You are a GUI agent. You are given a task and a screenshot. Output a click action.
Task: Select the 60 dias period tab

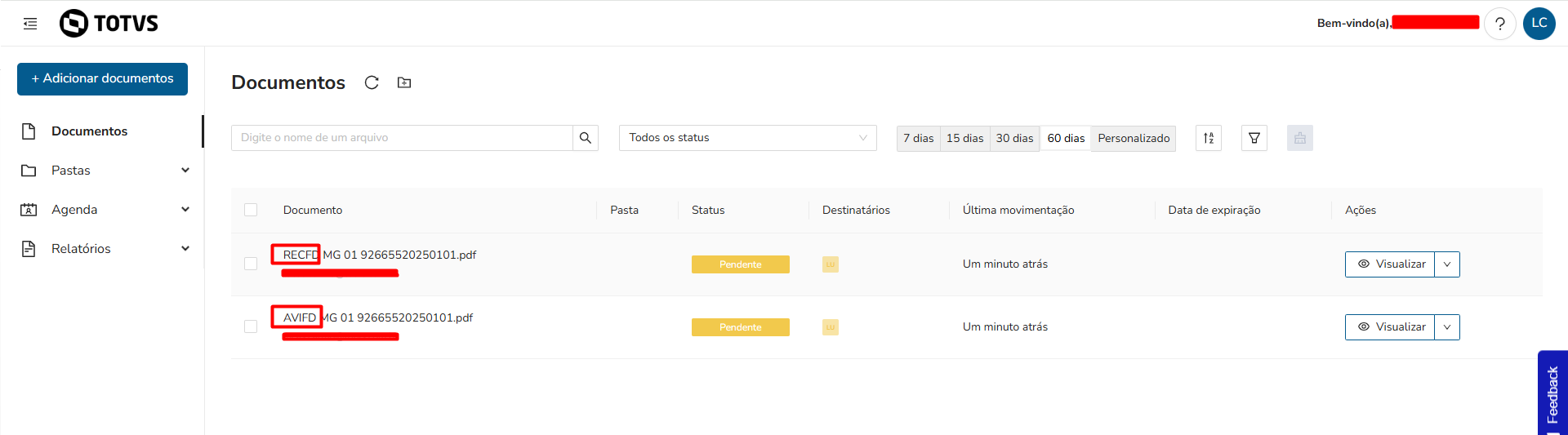pos(1066,138)
